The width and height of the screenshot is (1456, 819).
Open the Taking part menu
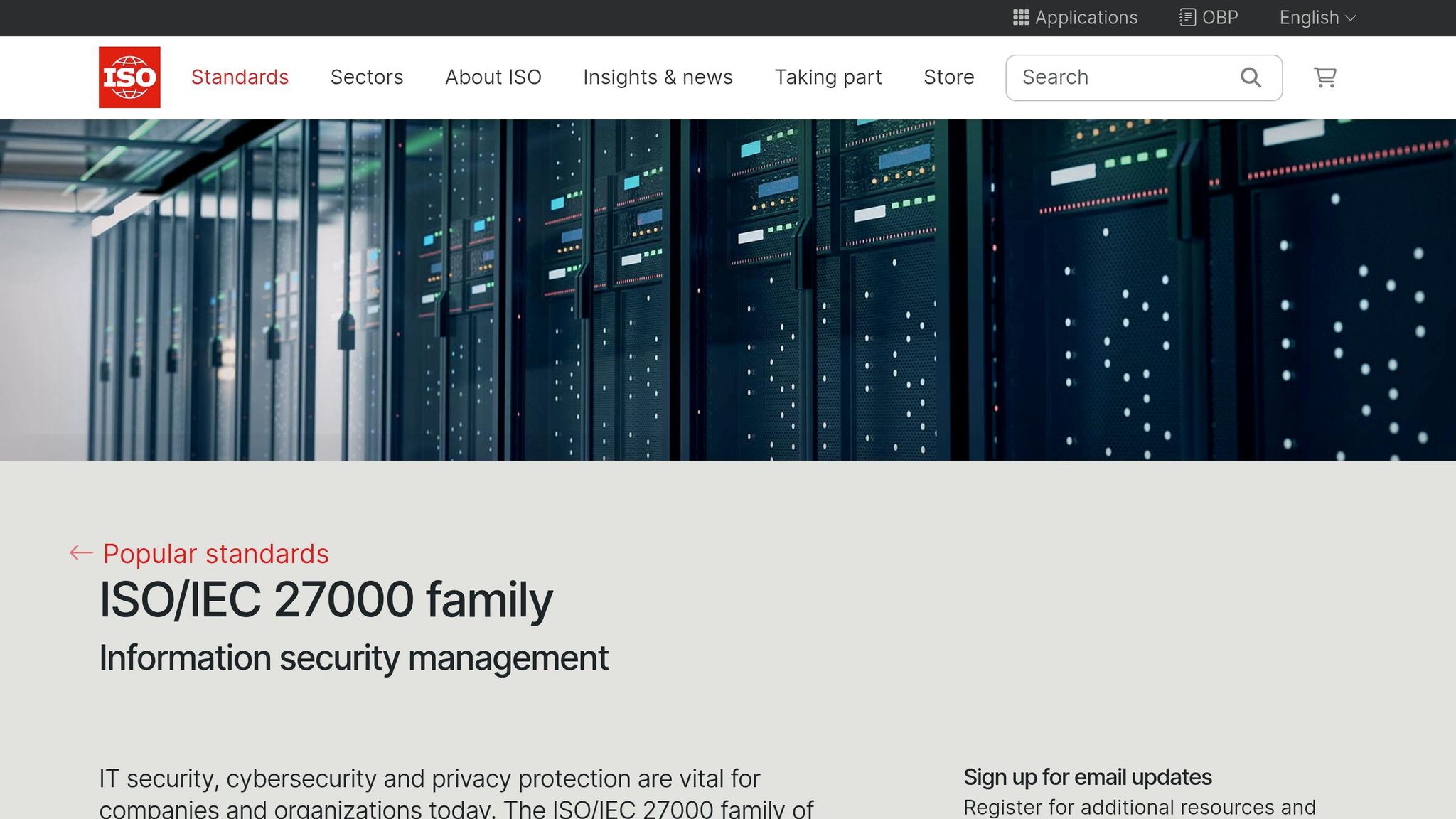point(828,77)
